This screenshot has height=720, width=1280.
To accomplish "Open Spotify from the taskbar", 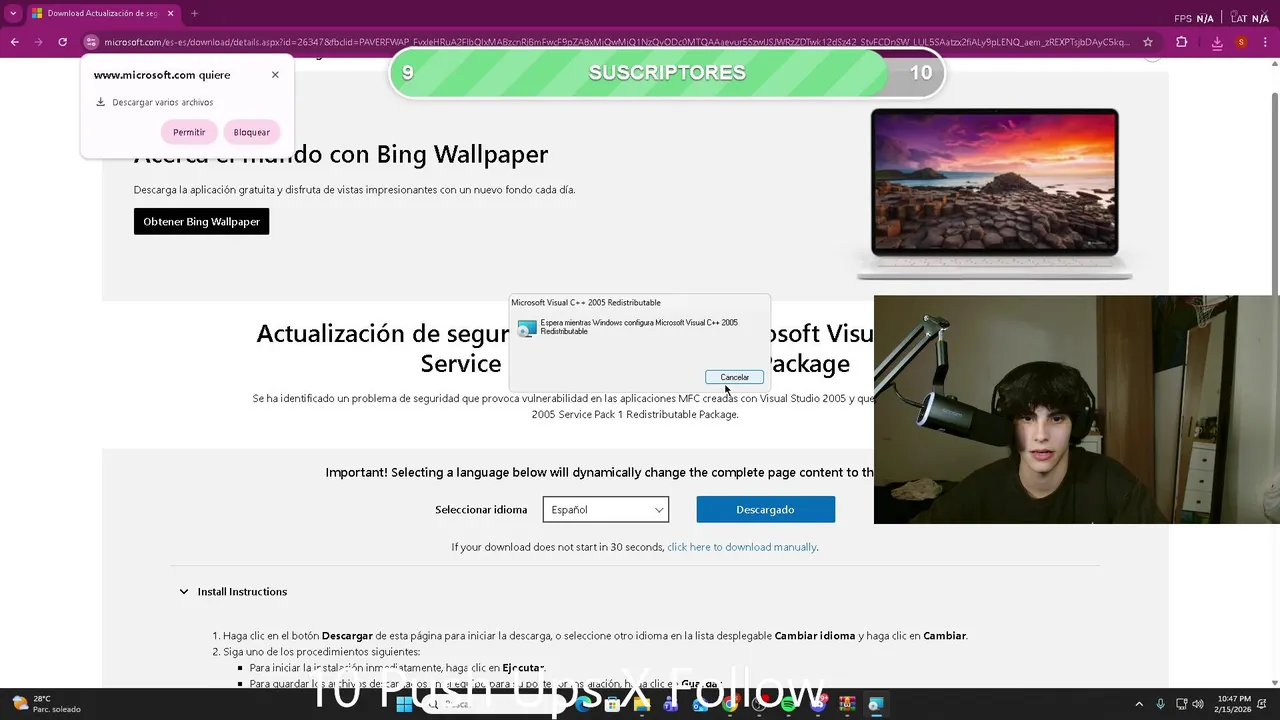I will [788, 704].
